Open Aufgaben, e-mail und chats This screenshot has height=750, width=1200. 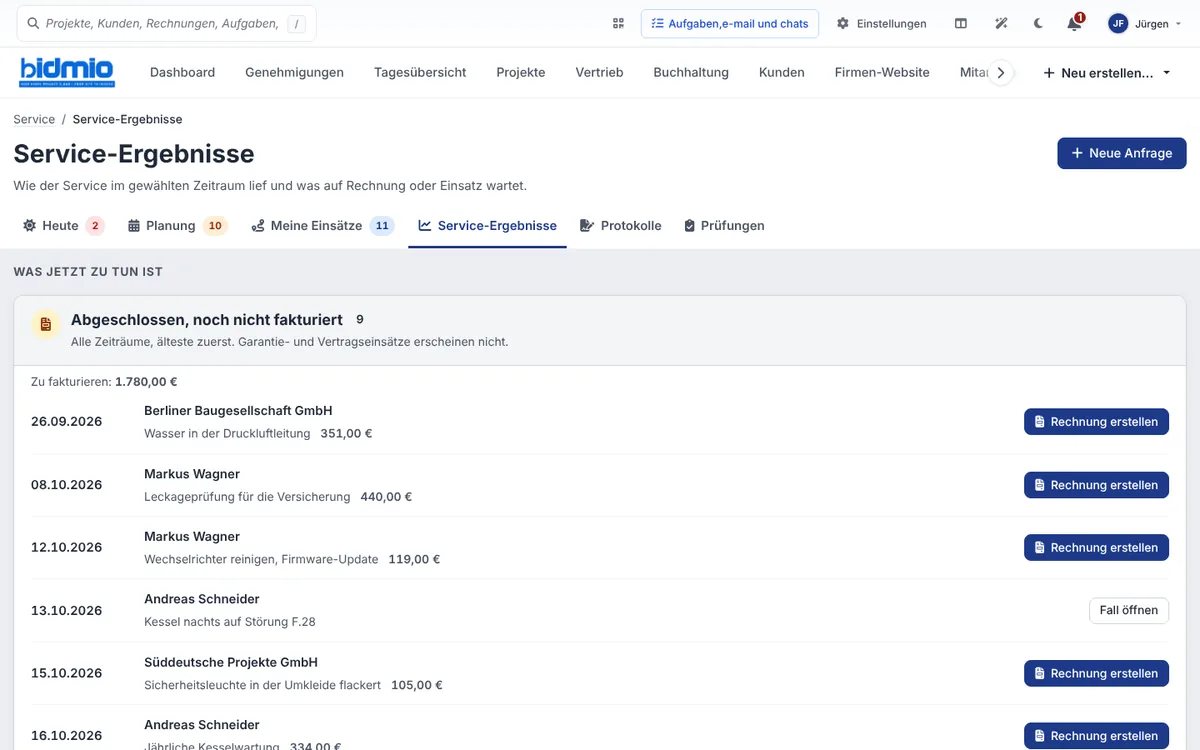coord(730,23)
